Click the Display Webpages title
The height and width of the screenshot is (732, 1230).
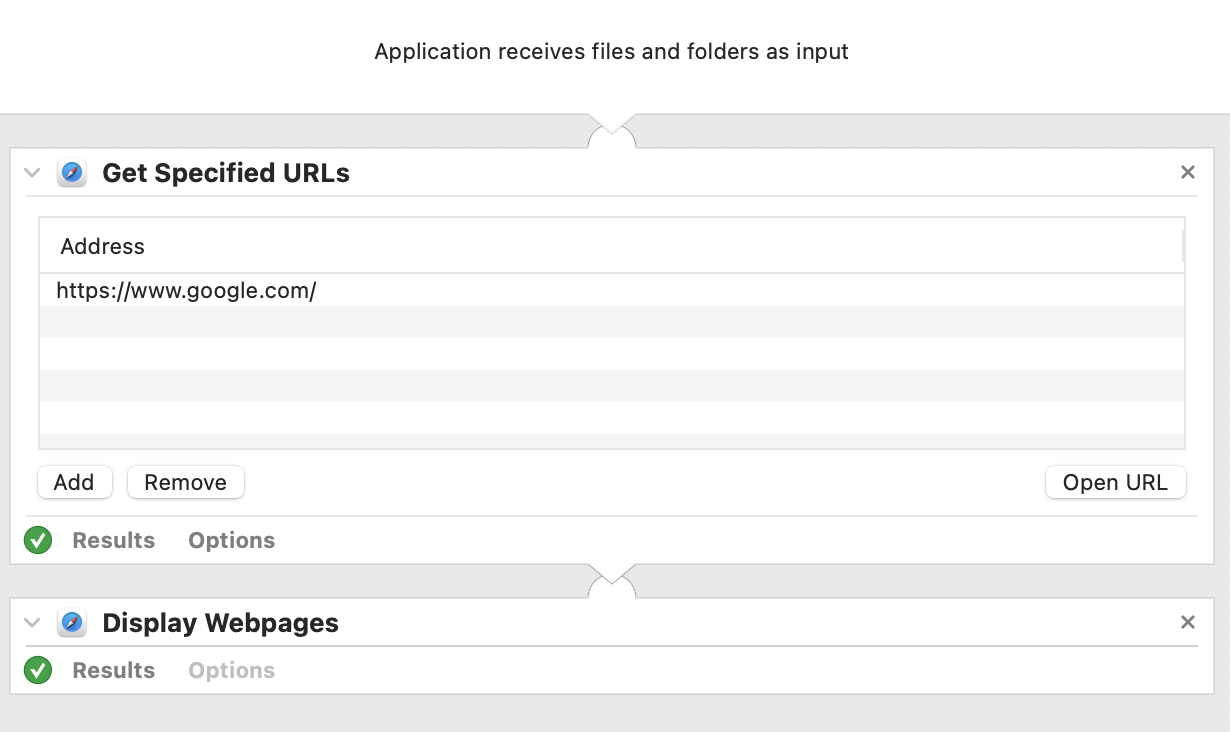point(220,623)
